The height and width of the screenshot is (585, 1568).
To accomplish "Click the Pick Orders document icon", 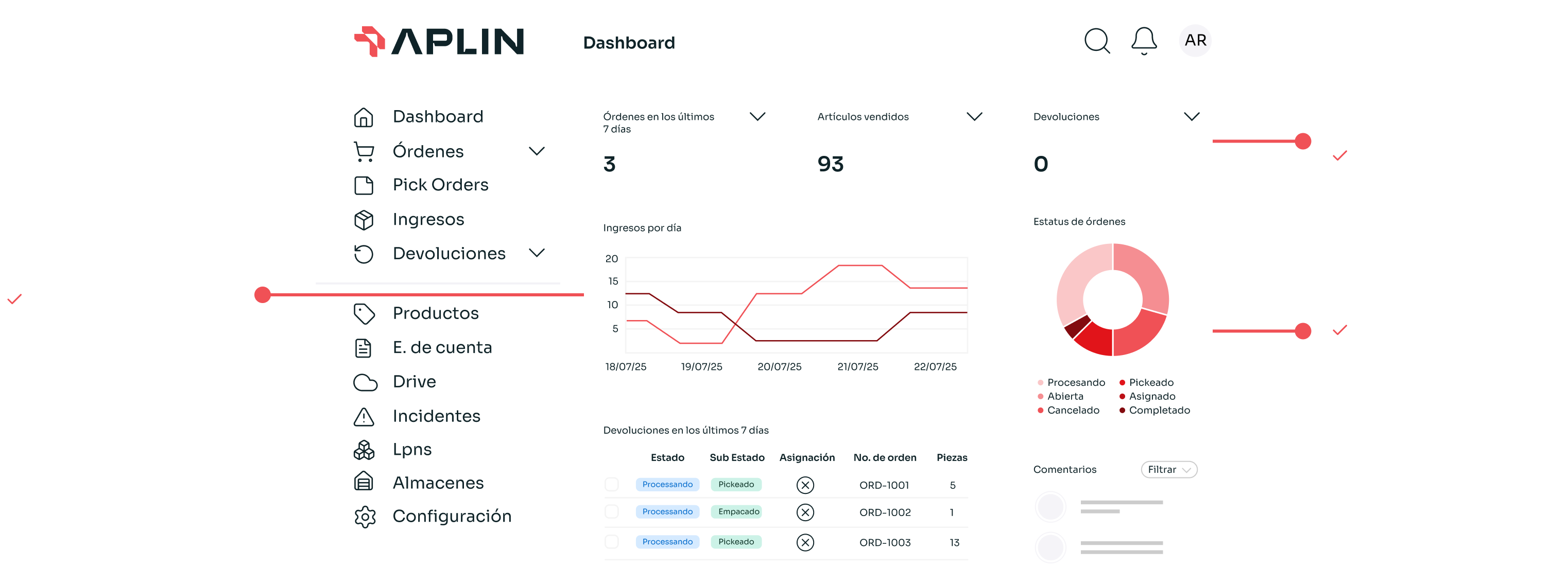I will click(x=364, y=185).
